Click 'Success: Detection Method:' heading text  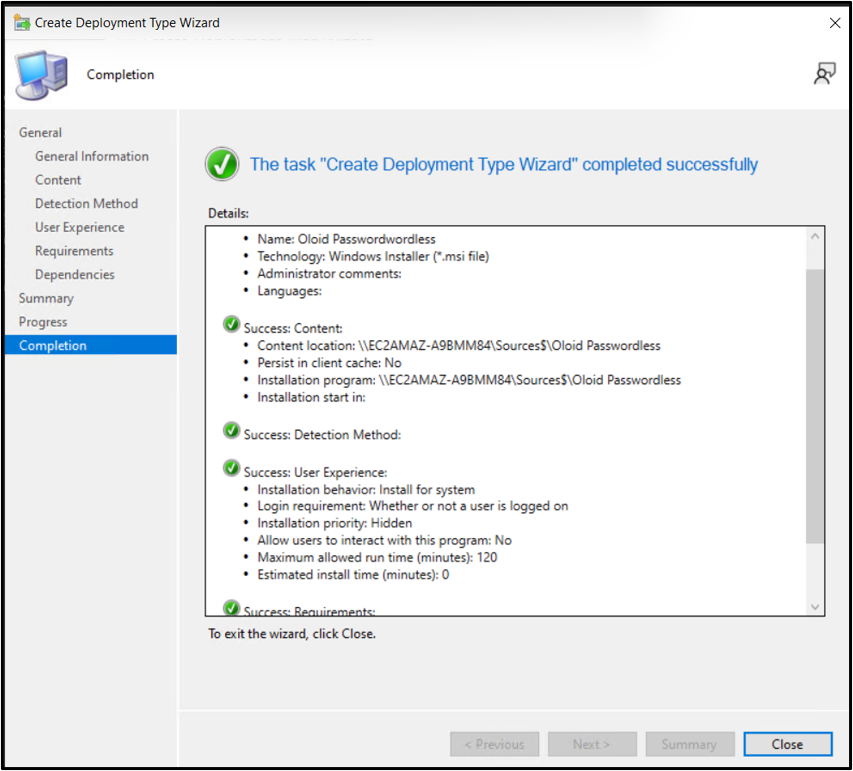(x=322, y=435)
